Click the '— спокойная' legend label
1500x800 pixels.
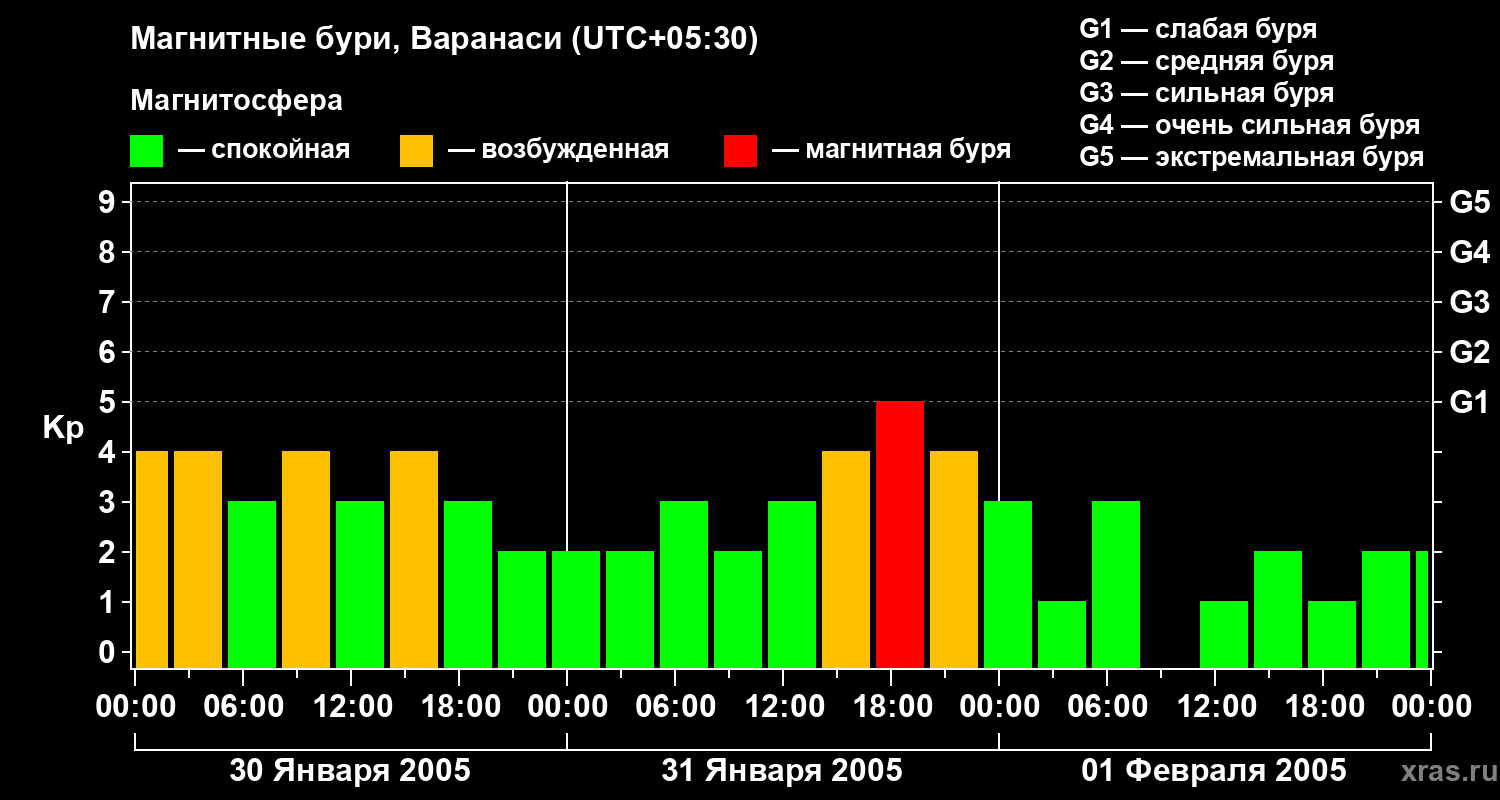click(x=264, y=150)
